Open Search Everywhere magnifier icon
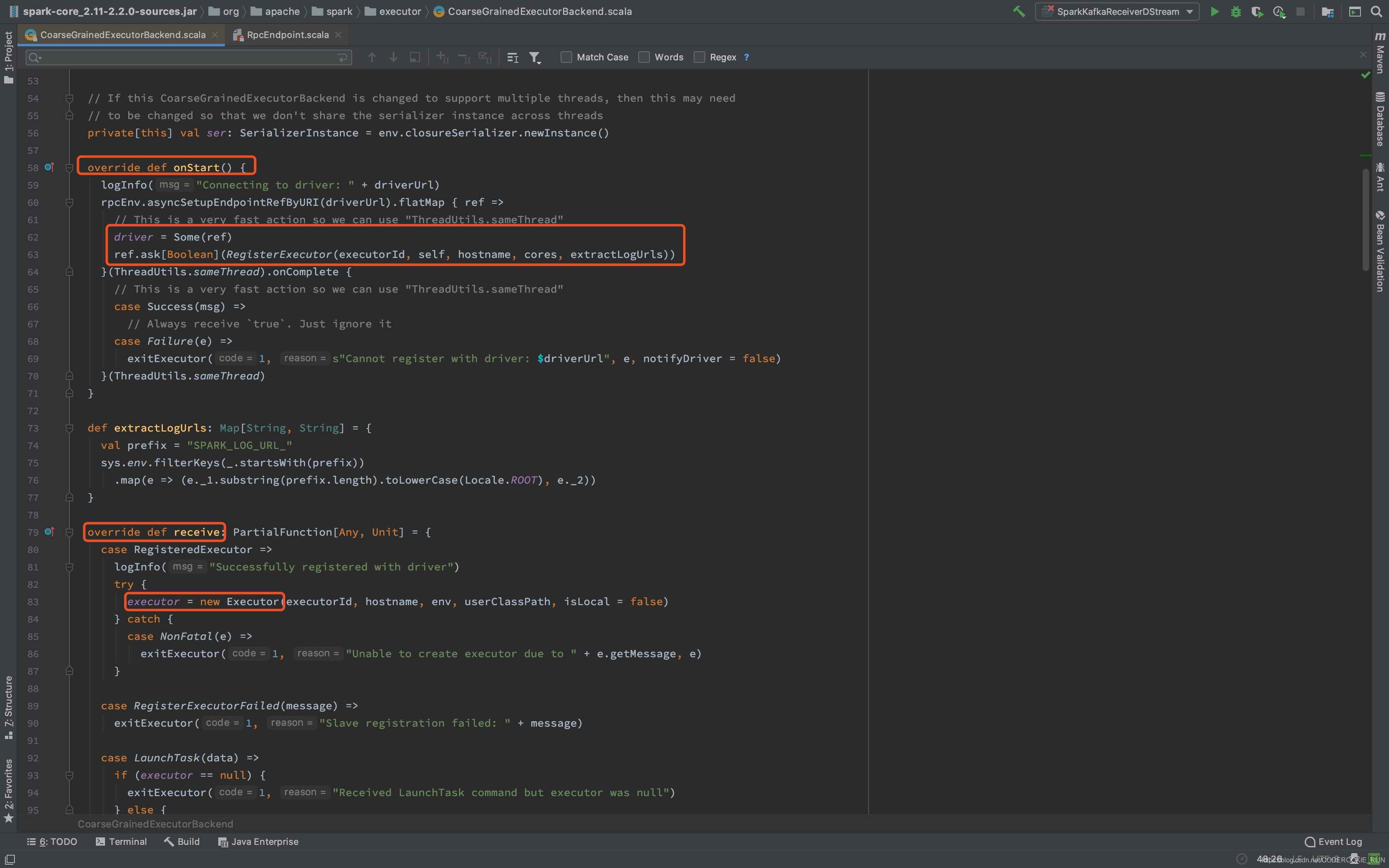 [1376, 12]
